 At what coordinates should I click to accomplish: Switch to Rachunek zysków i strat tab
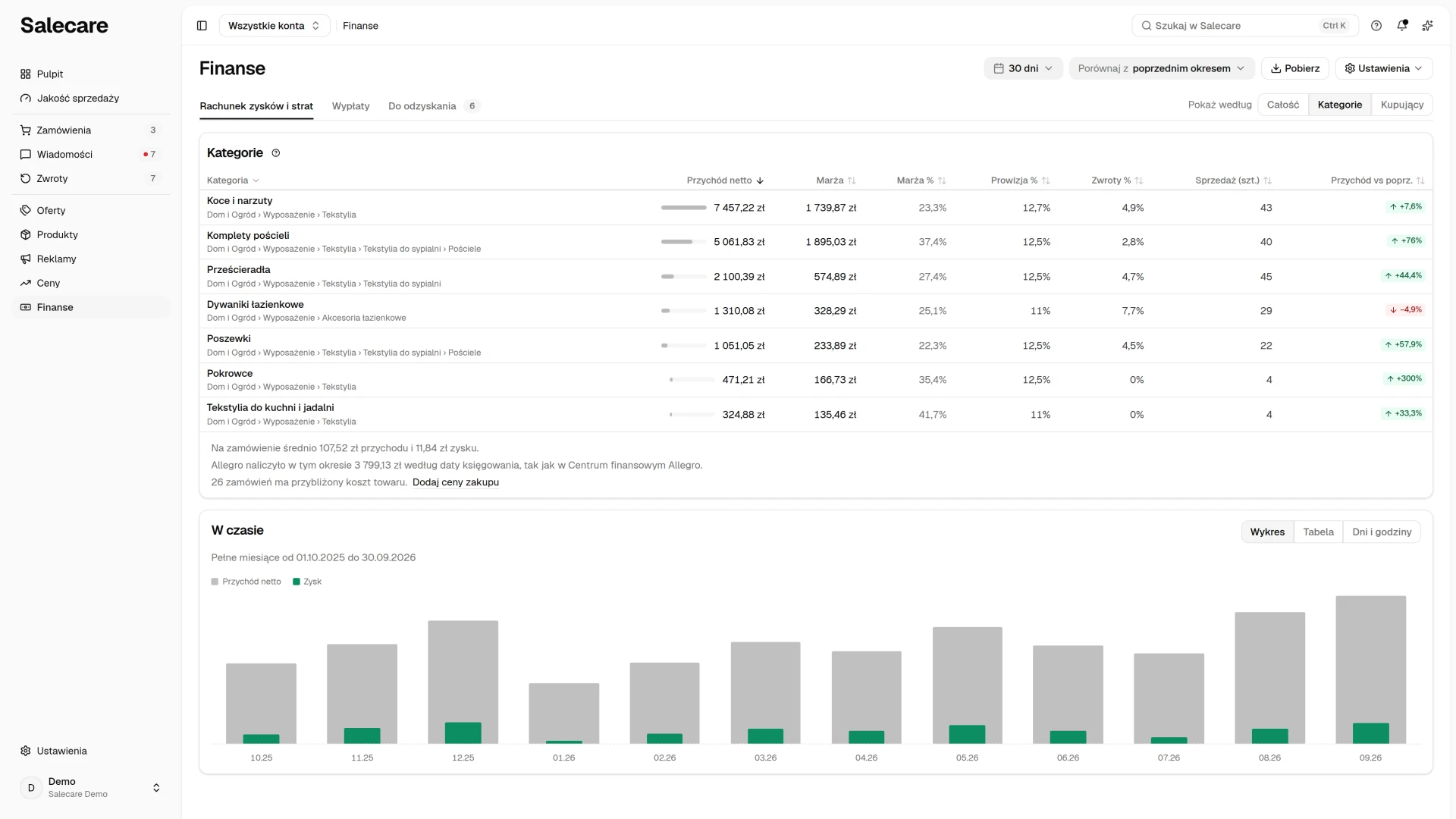point(256,106)
